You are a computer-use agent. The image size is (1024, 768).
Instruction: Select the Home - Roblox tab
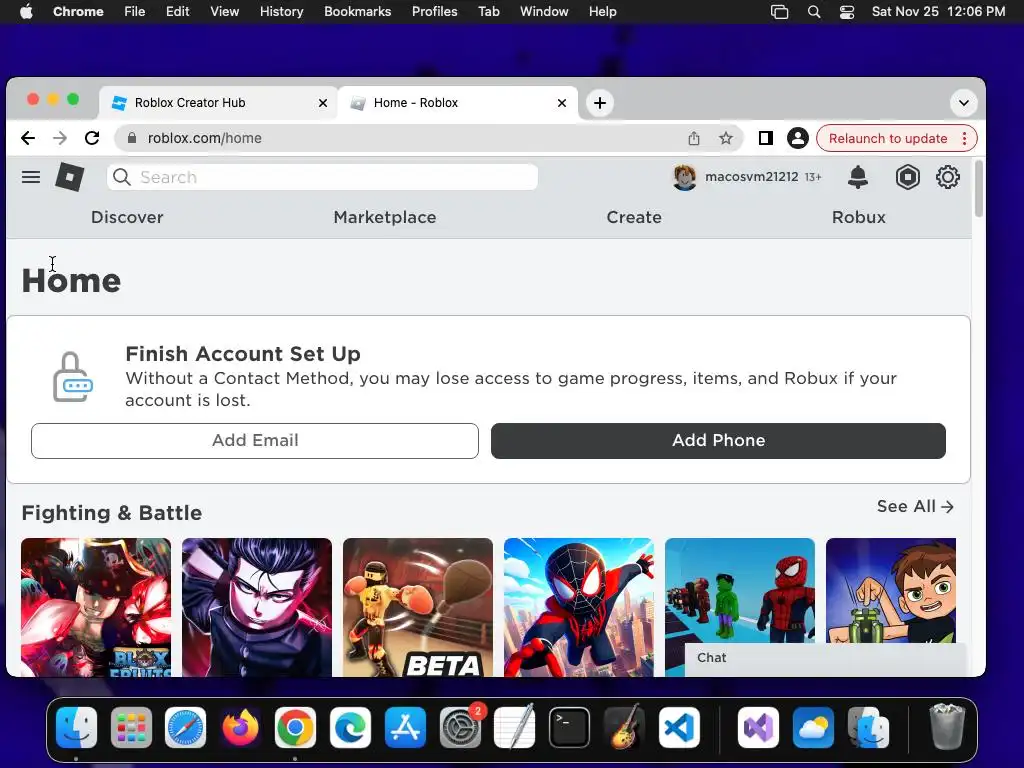point(458,103)
